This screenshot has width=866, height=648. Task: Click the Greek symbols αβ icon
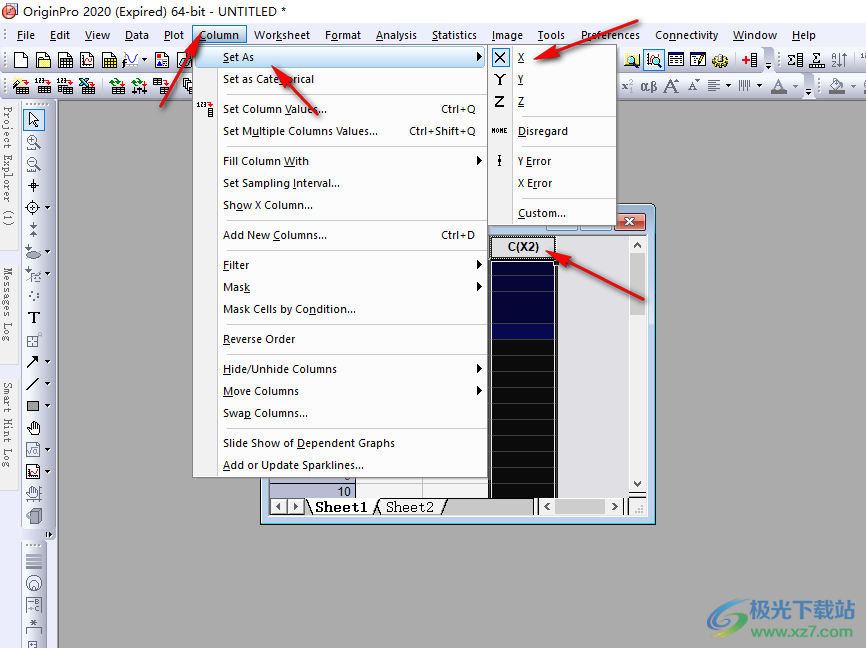pos(649,86)
